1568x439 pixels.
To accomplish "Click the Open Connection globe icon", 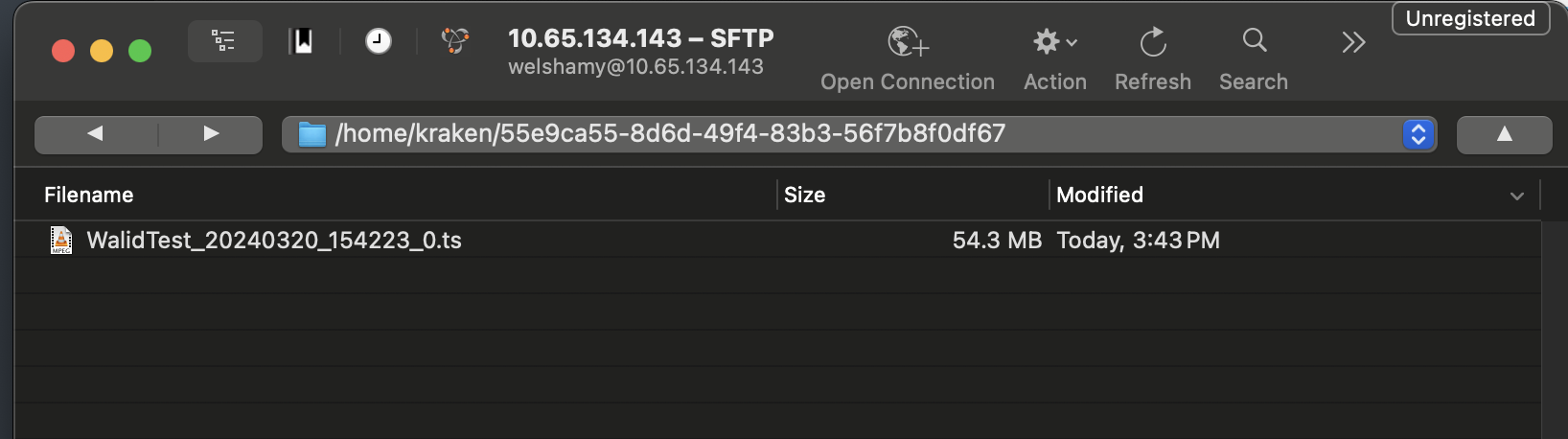I will click(x=907, y=42).
